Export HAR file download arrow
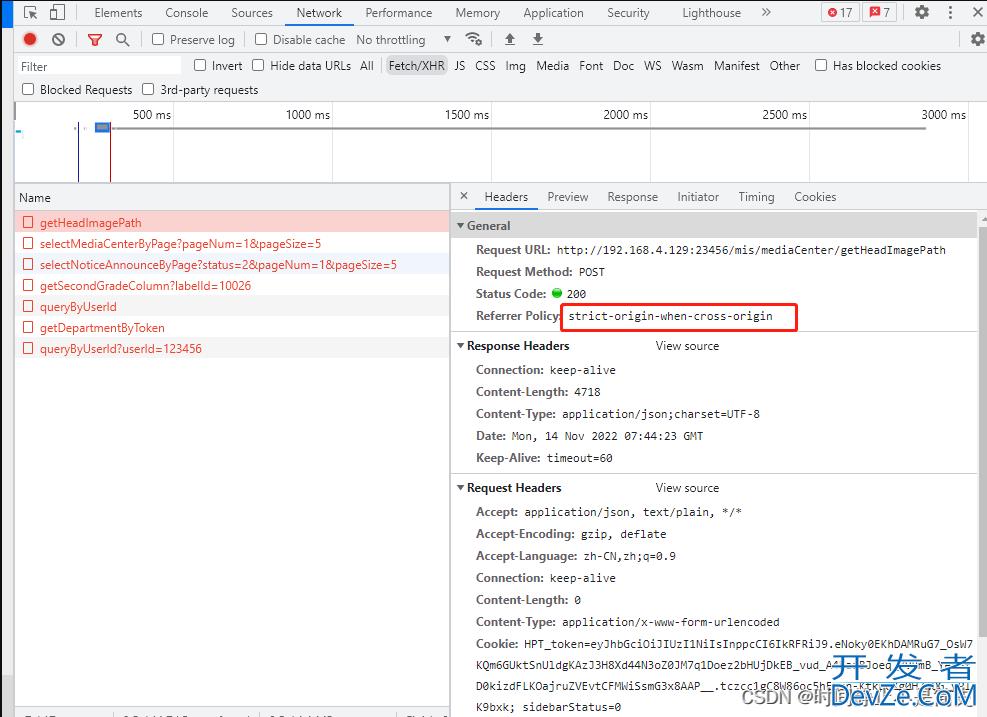The width and height of the screenshot is (987, 717). (x=538, y=39)
